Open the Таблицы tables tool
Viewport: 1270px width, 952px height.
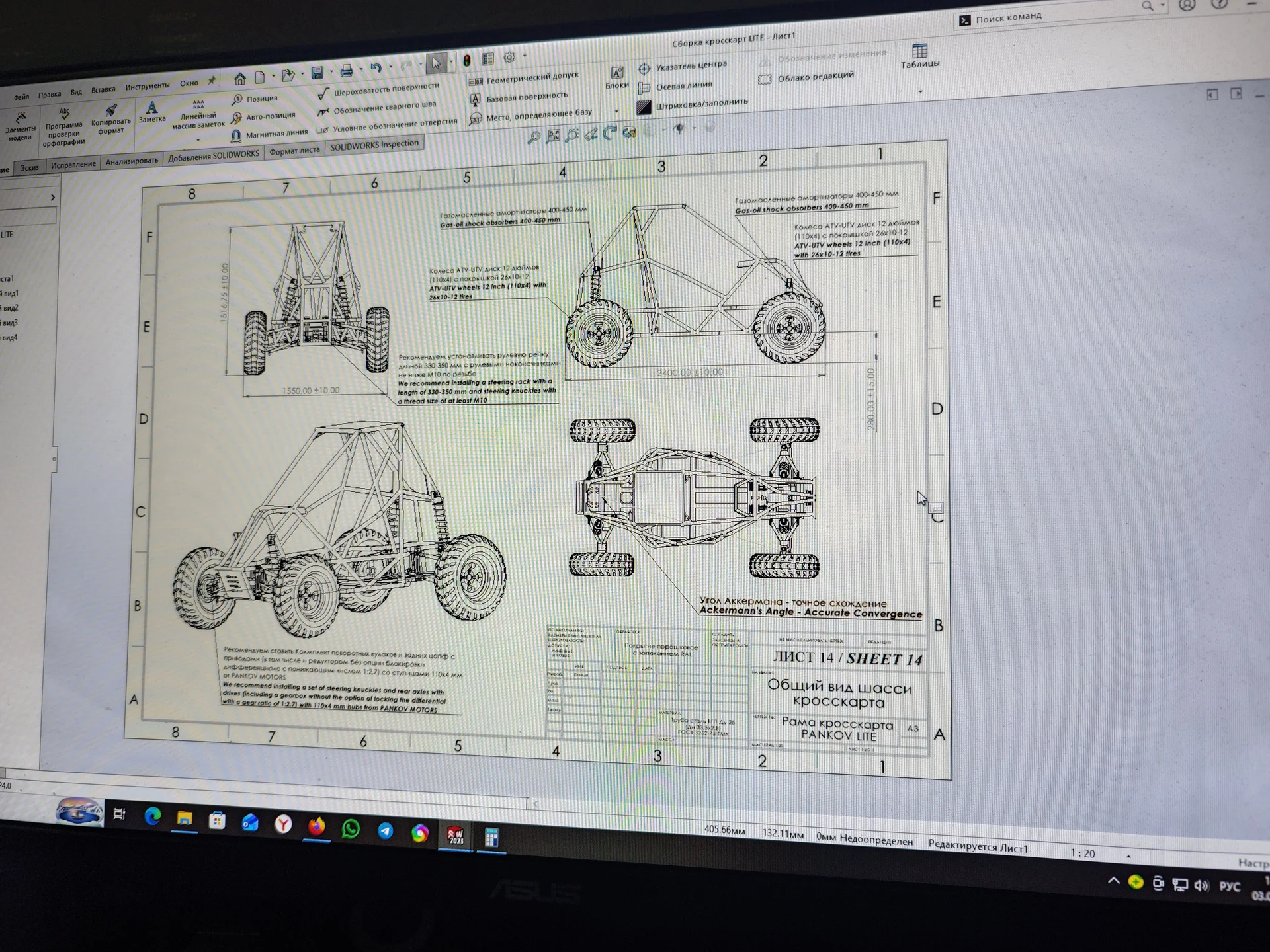pyautogui.click(x=920, y=56)
